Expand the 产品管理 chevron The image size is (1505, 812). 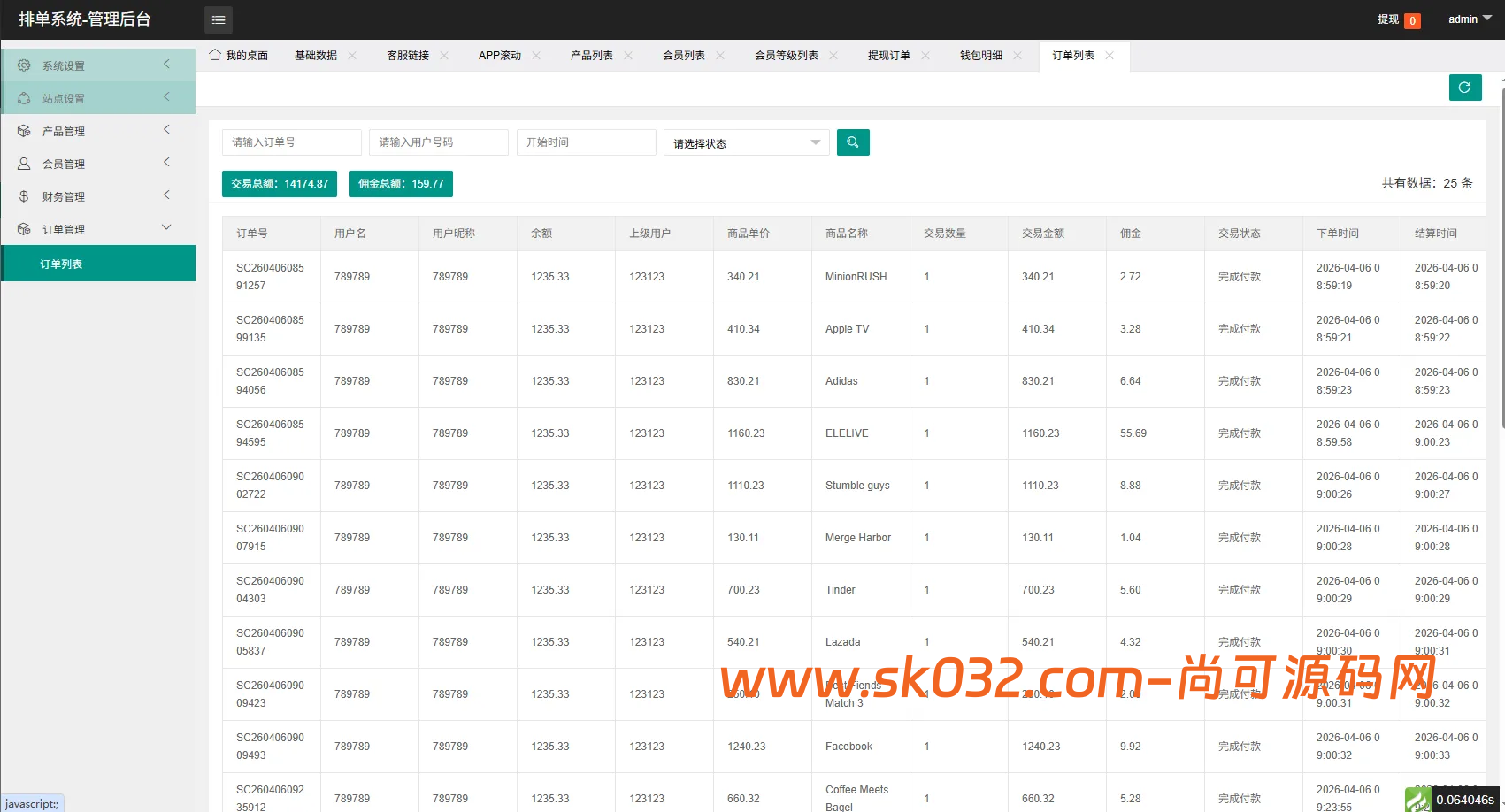click(x=166, y=129)
